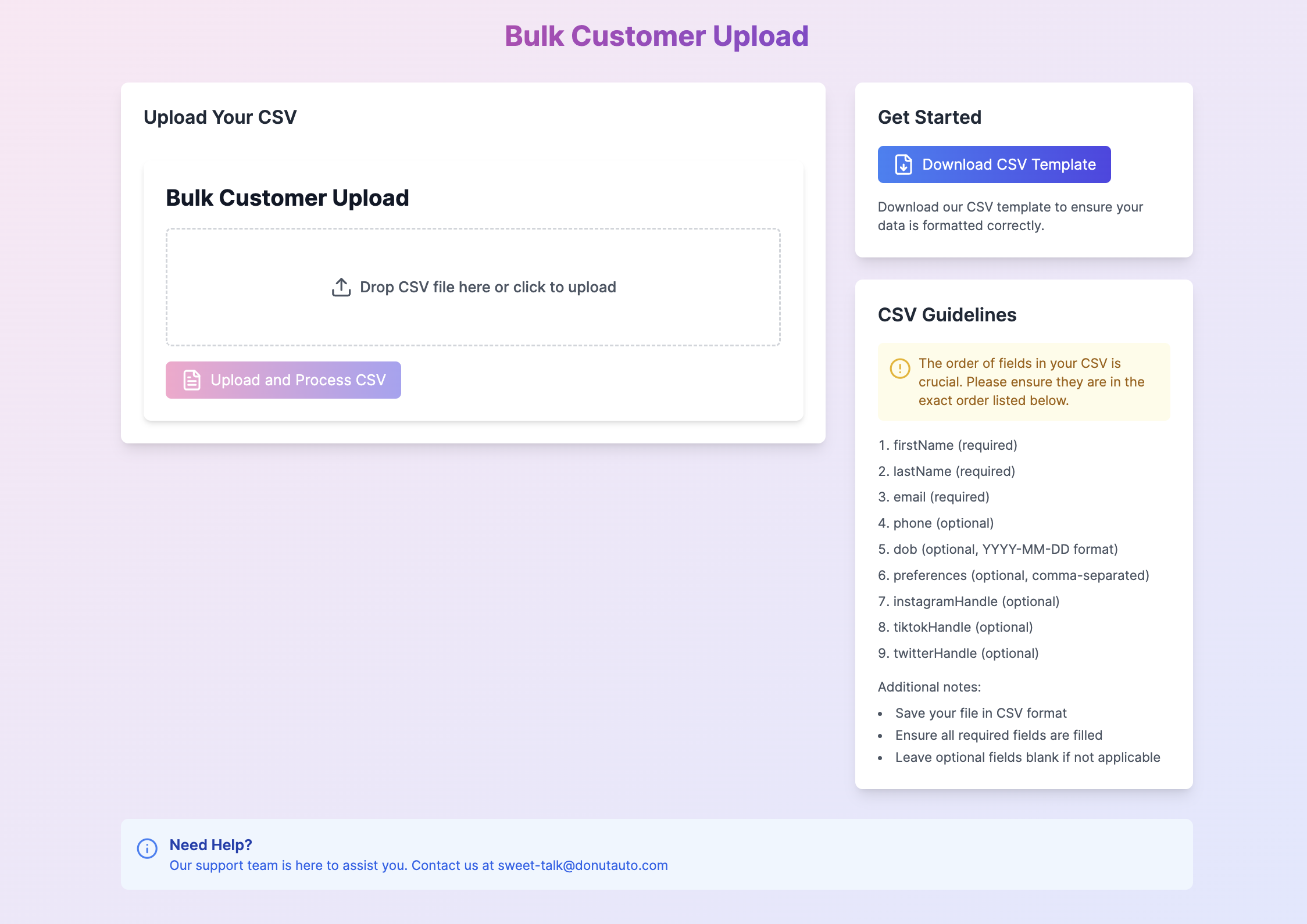Click the CSV Guidelines heading
The image size is (1307, 924).
947,315
